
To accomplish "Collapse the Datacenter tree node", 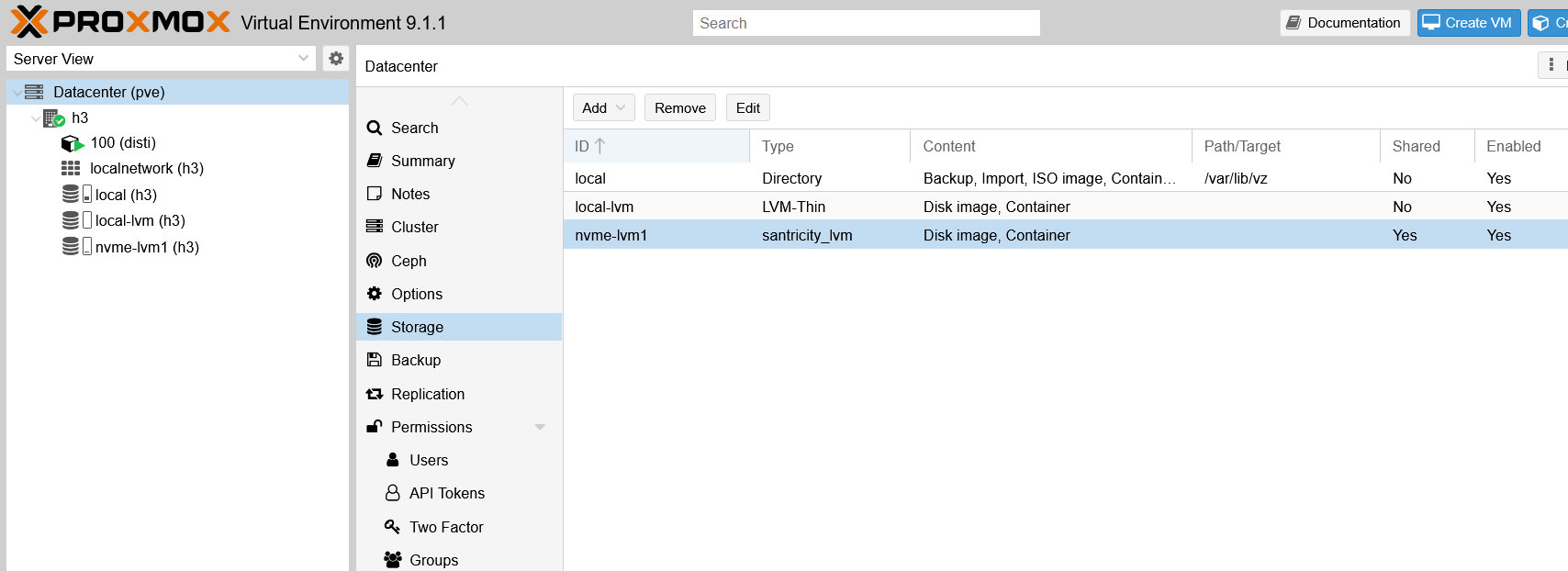I will 17,92.
